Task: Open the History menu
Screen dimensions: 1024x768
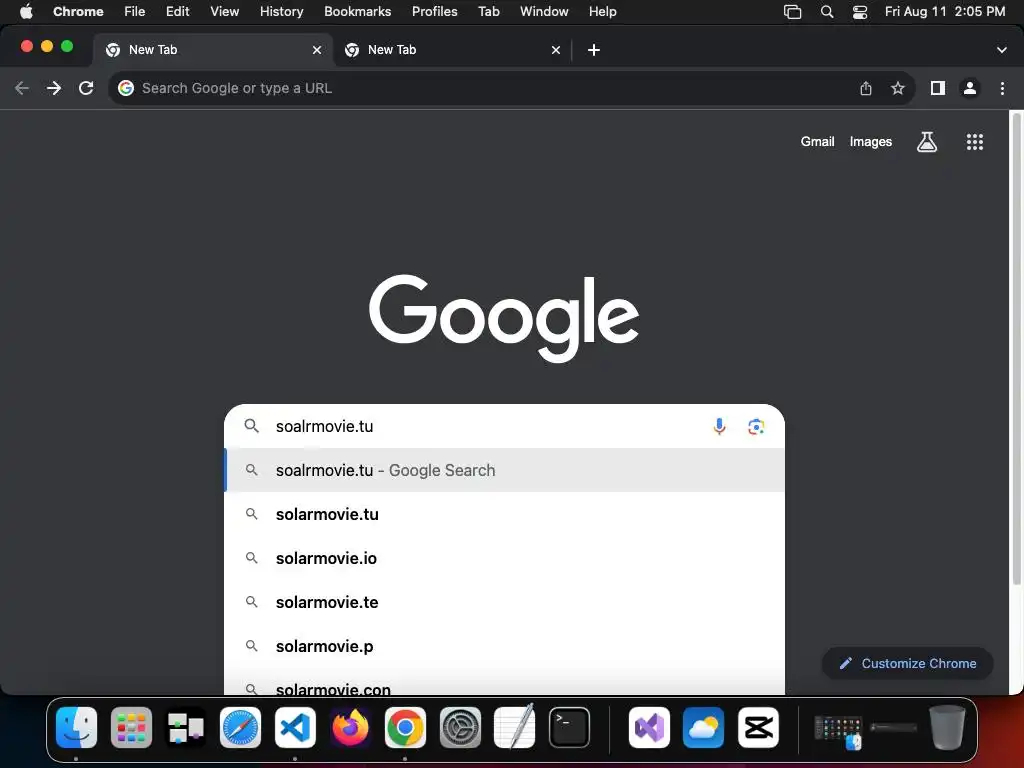Action: pyautogui.click(x=281, y=12)
